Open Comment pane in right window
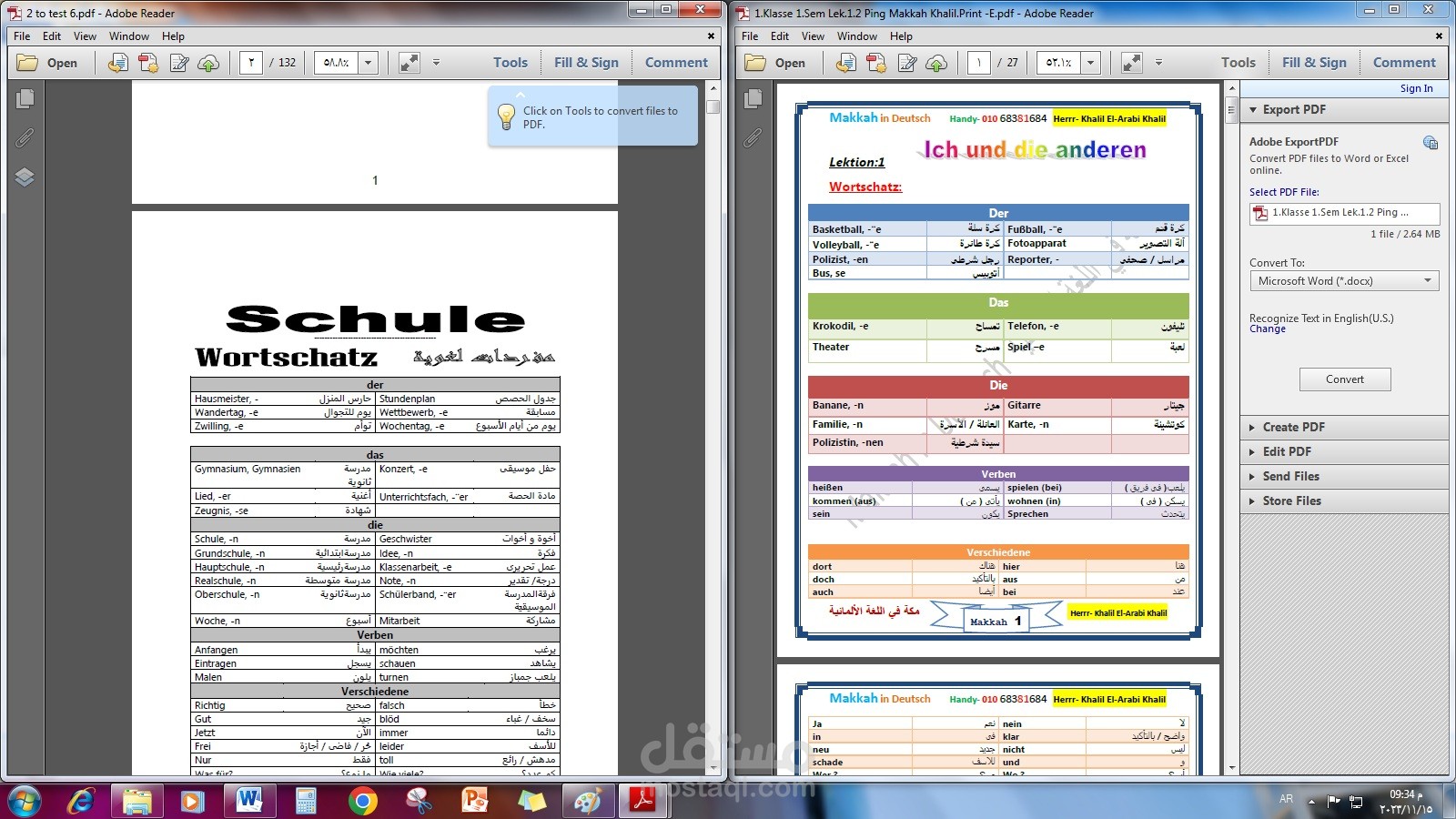 [1404, 63]
